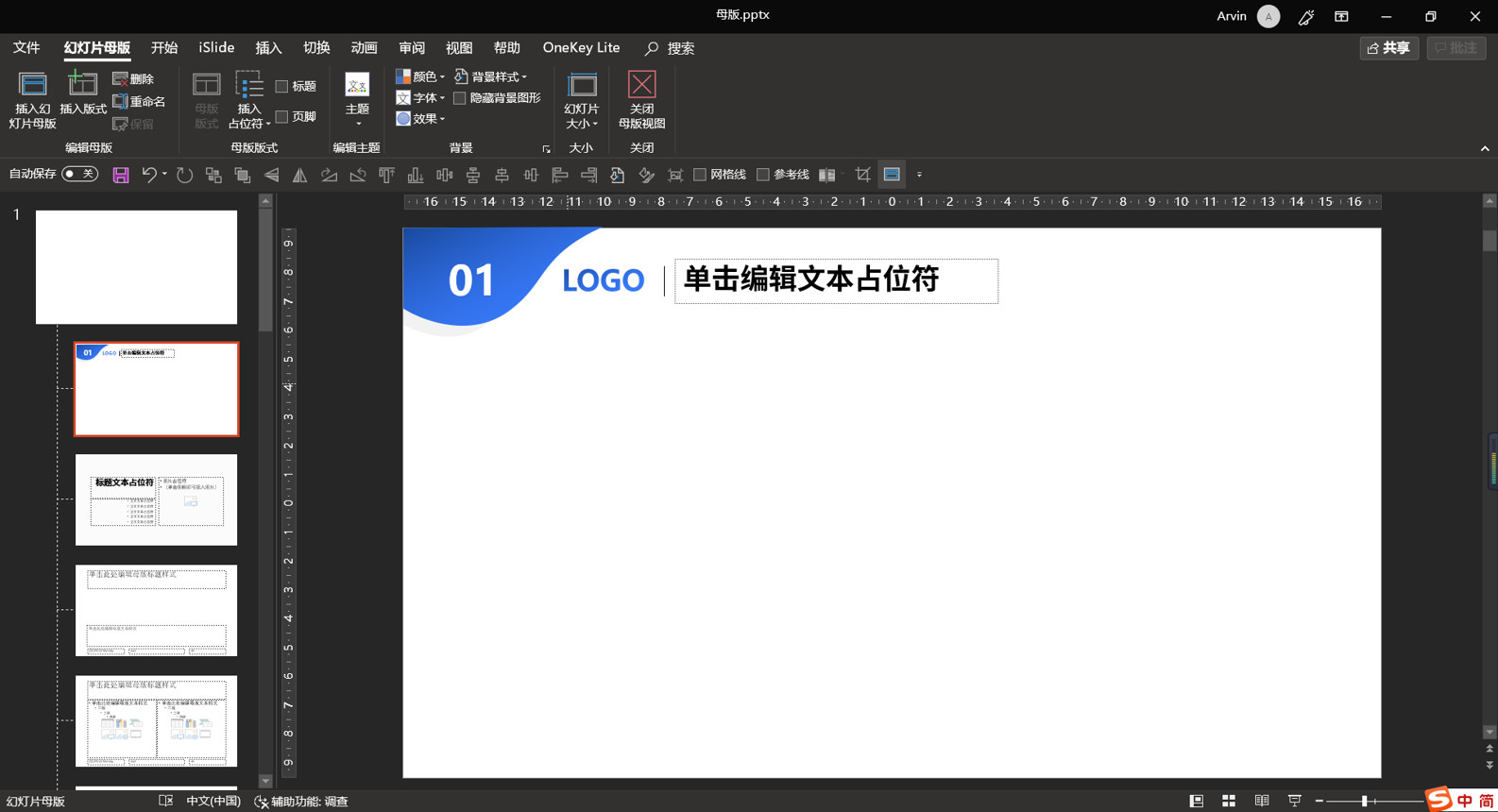Click the 重命名 rename button
The height and width of the screenshot is (812, 1498).
[x=139, y=101]
